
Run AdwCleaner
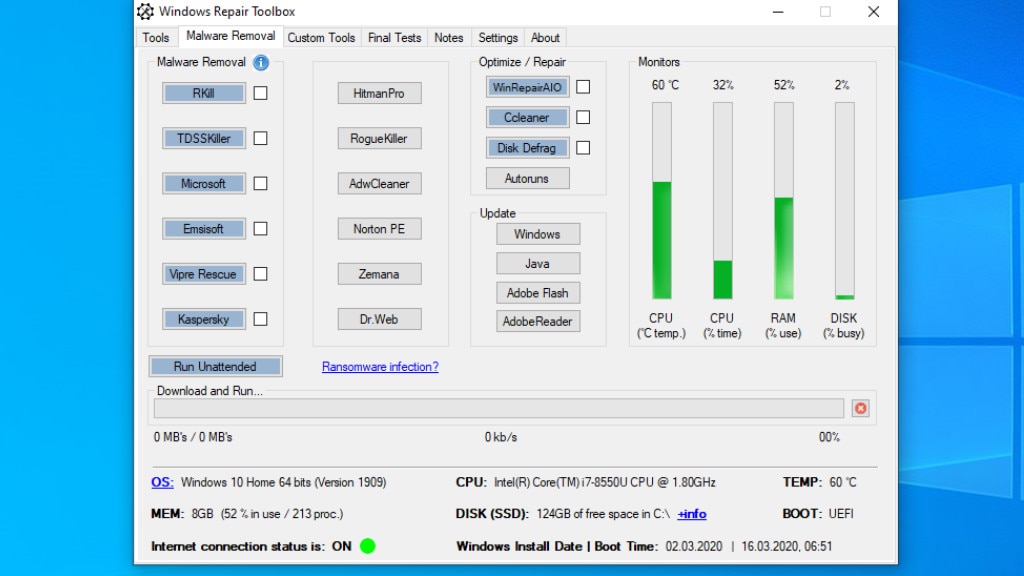tap(379, 184)
